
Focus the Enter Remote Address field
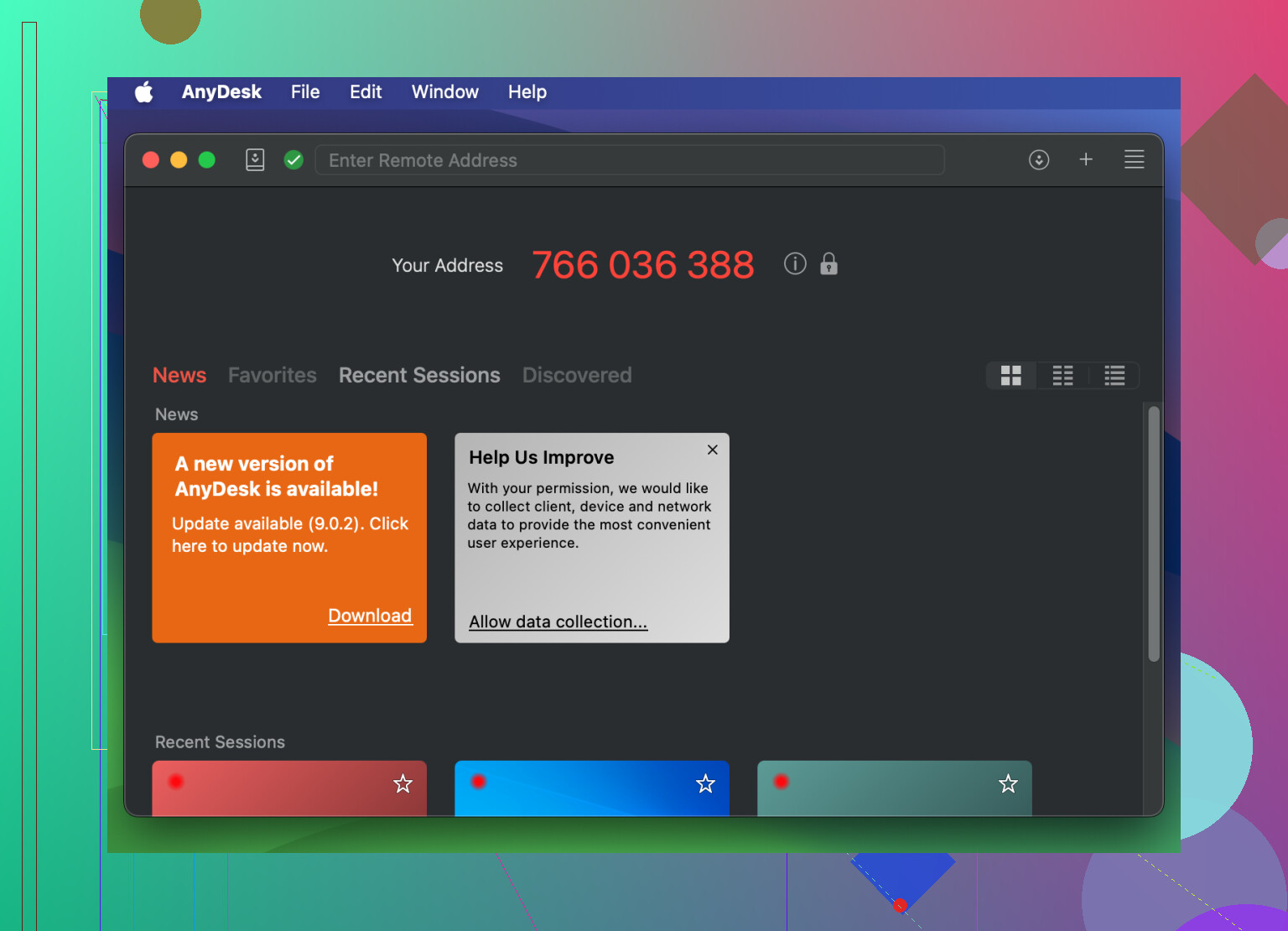click(630, 159)
